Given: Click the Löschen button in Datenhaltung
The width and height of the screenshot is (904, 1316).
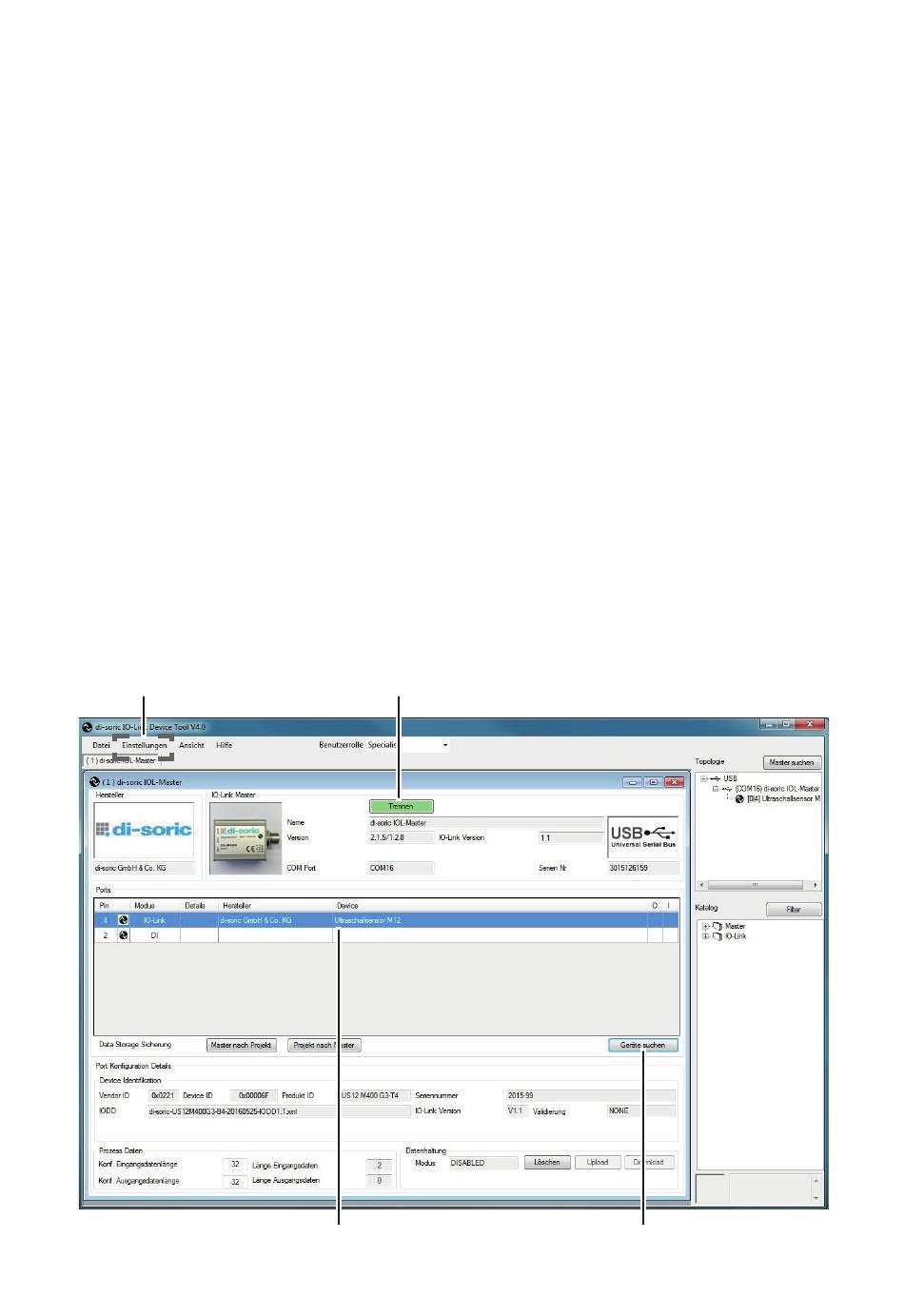Looking at the screenshot, I should [547, 1163].
